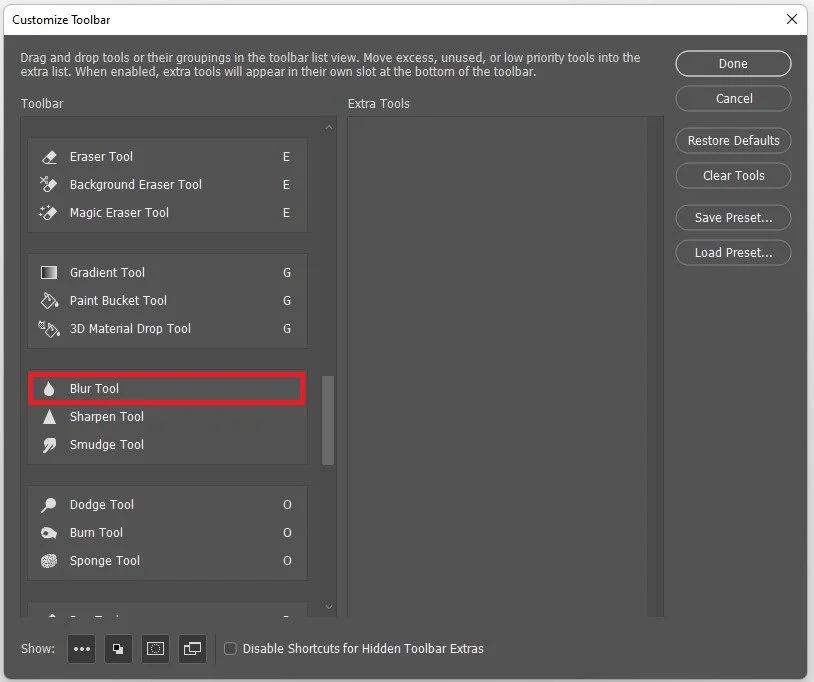Select the Dodge Tool icon
Viewport: 814px width, 682px height.
point(49,504)
